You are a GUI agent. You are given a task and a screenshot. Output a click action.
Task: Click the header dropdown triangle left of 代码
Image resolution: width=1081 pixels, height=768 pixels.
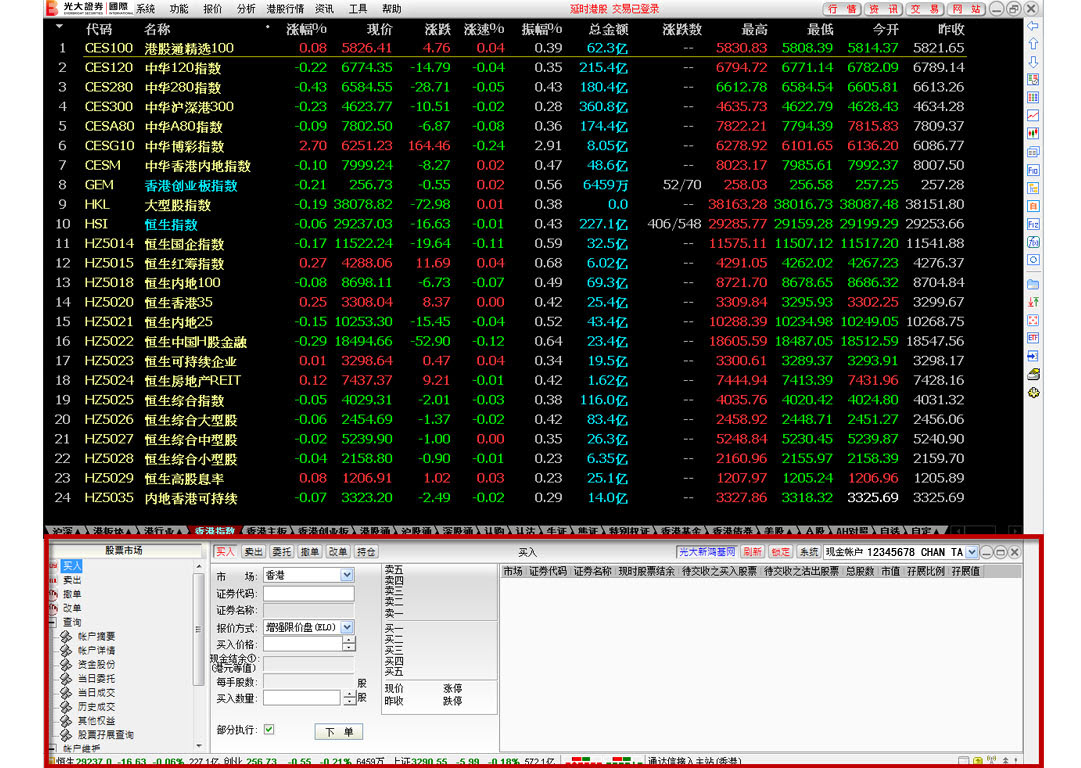(x=59, y=27)
